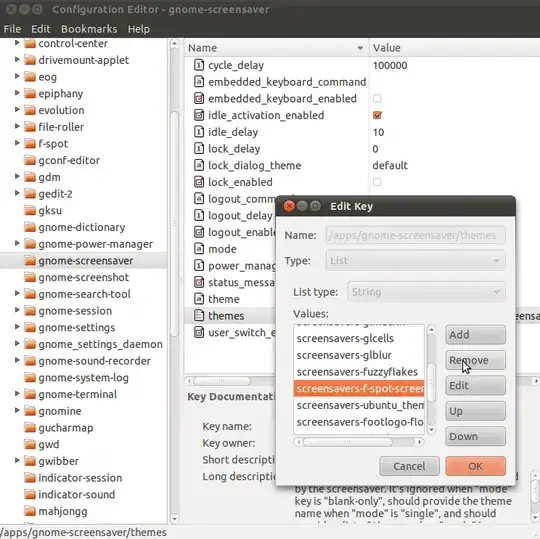Viewport: 540px width, 539px height.
Task: Click the gnome-system-log folder icon
Action: [30, 377]
